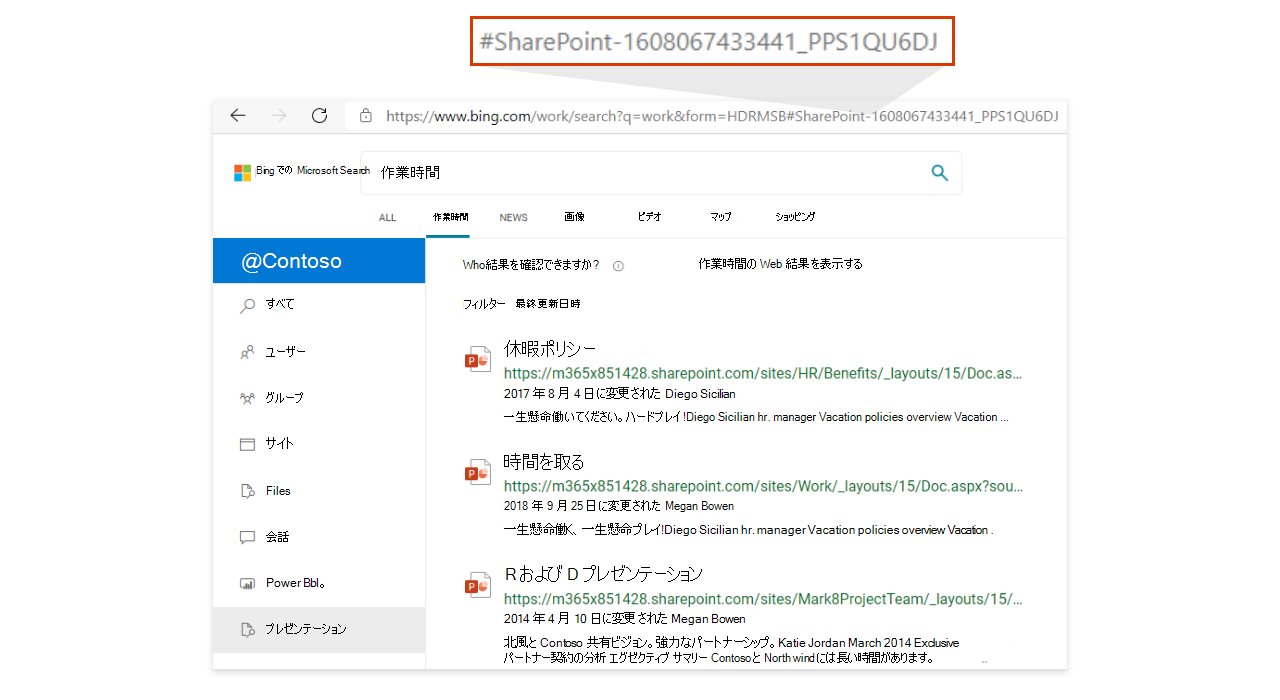1280x700 pixels.
Task: Click the @Contoso header
Action: pyautogui.click(x=319, y=261)
